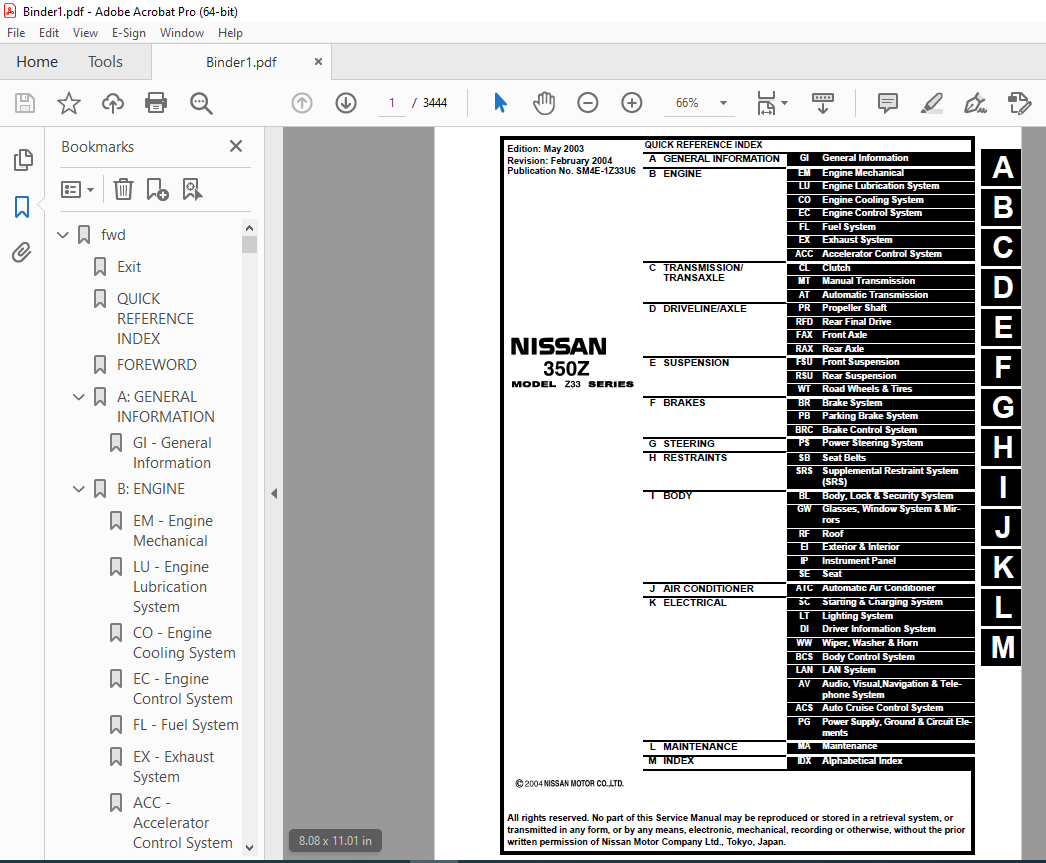1046x863 pixels.
Task: Add a new bookmark icon
Action: pyautogui.click(x=157, y=189)
